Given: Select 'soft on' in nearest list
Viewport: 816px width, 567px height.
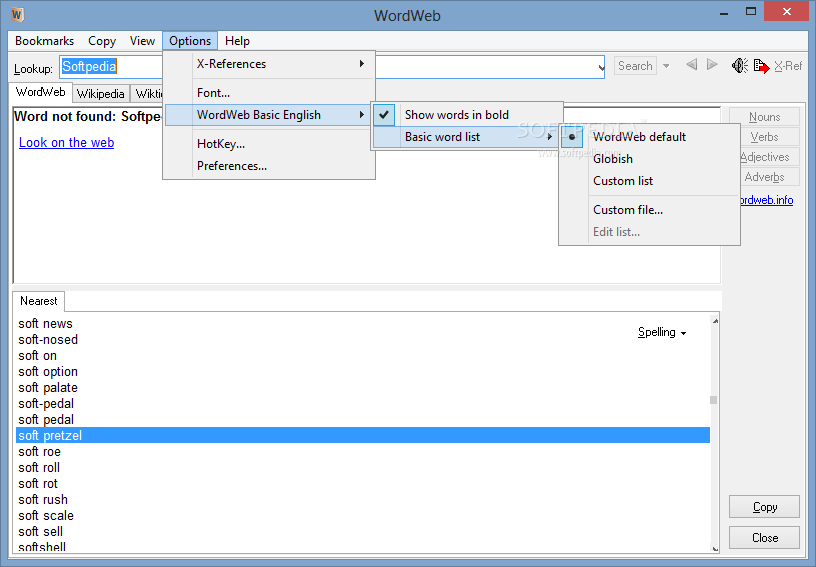Looking at the screenshot, I should pyautogui.click(x=363, y=356).
